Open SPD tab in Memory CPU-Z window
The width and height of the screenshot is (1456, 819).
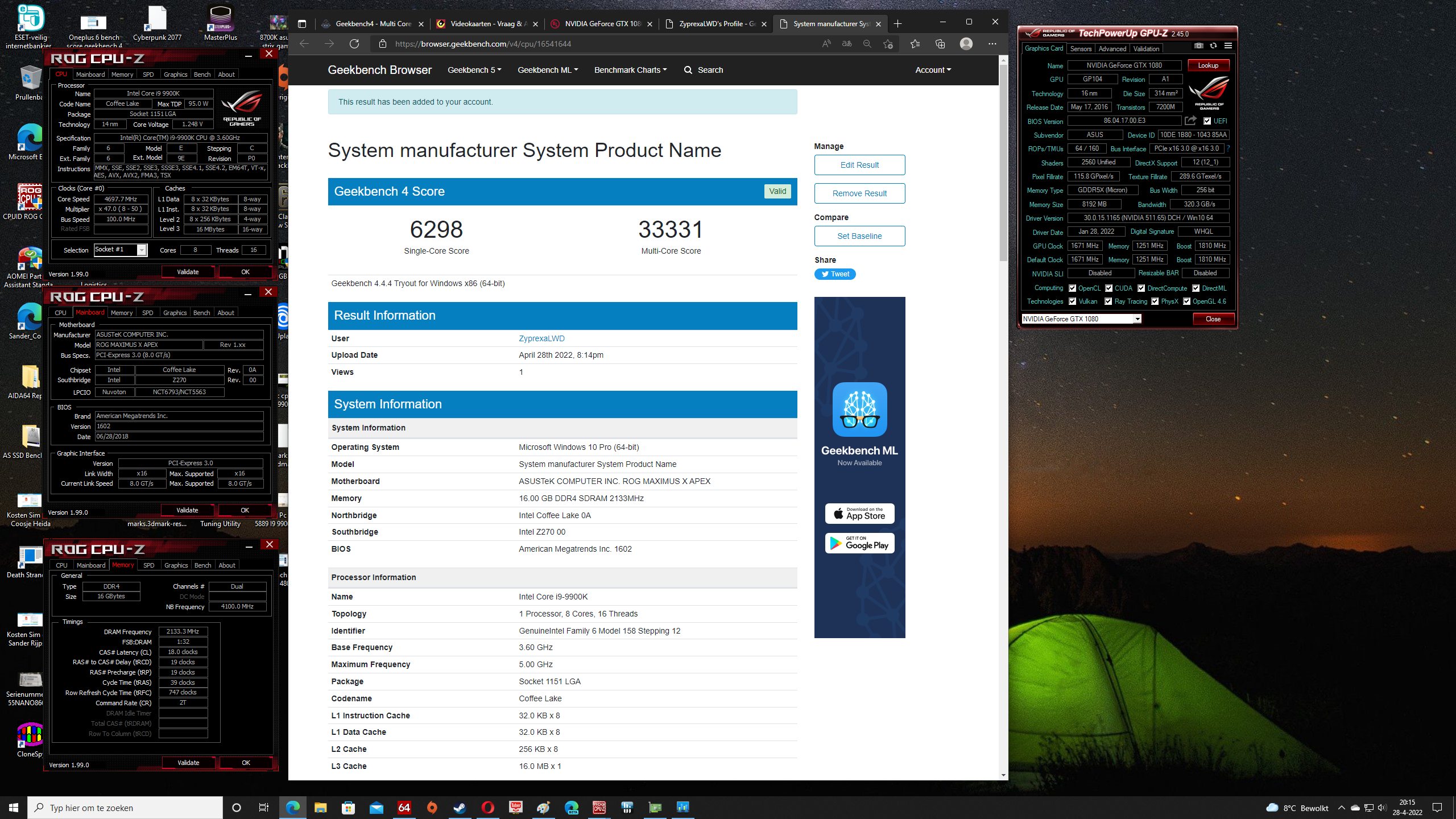148,565
